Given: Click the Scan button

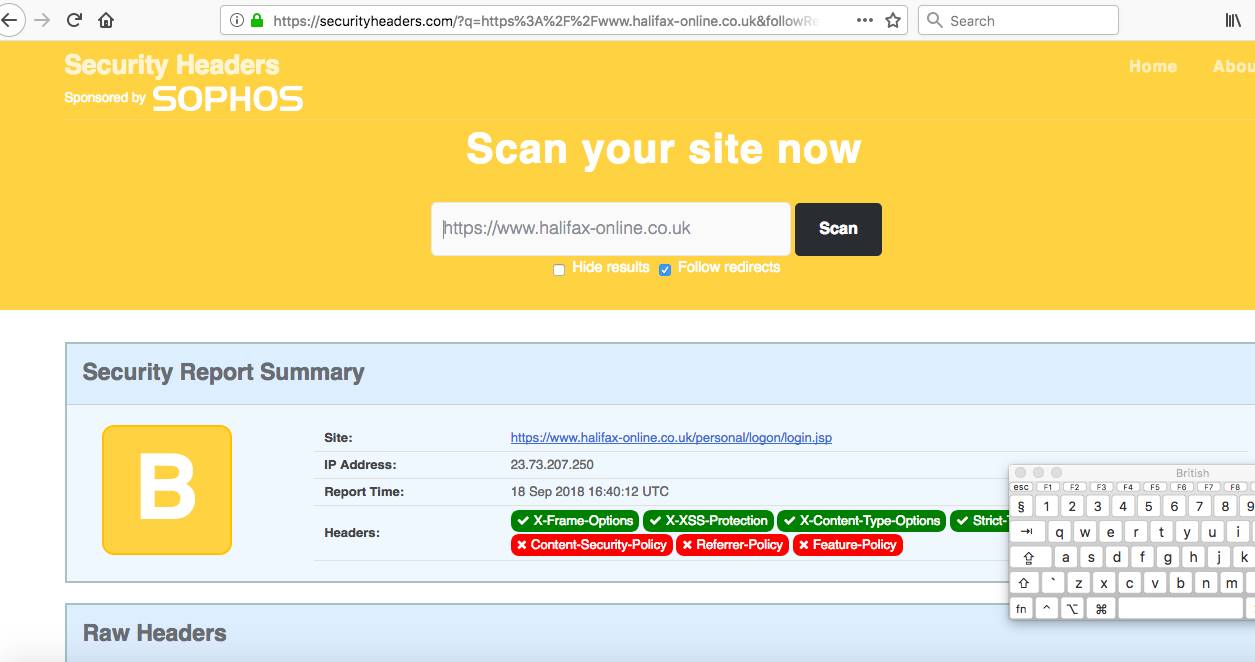Looking at the screenshot, I should 838,229.
